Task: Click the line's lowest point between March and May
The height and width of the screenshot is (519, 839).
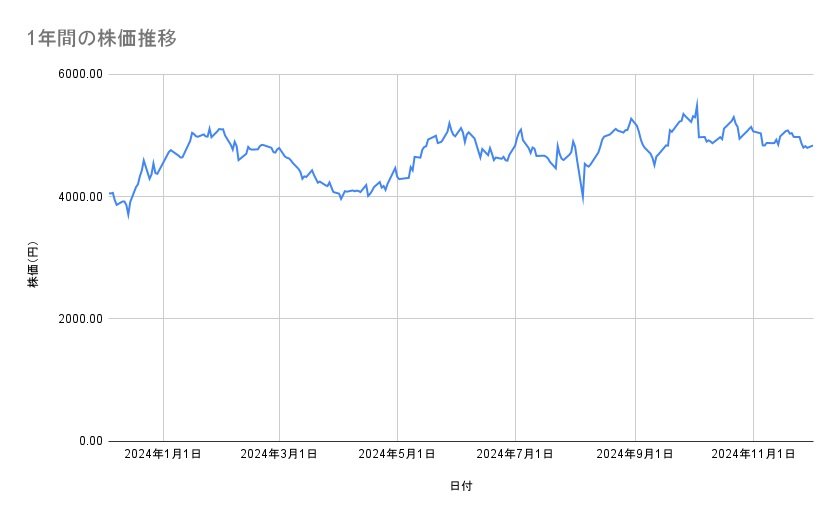Action: pos(341,199)
